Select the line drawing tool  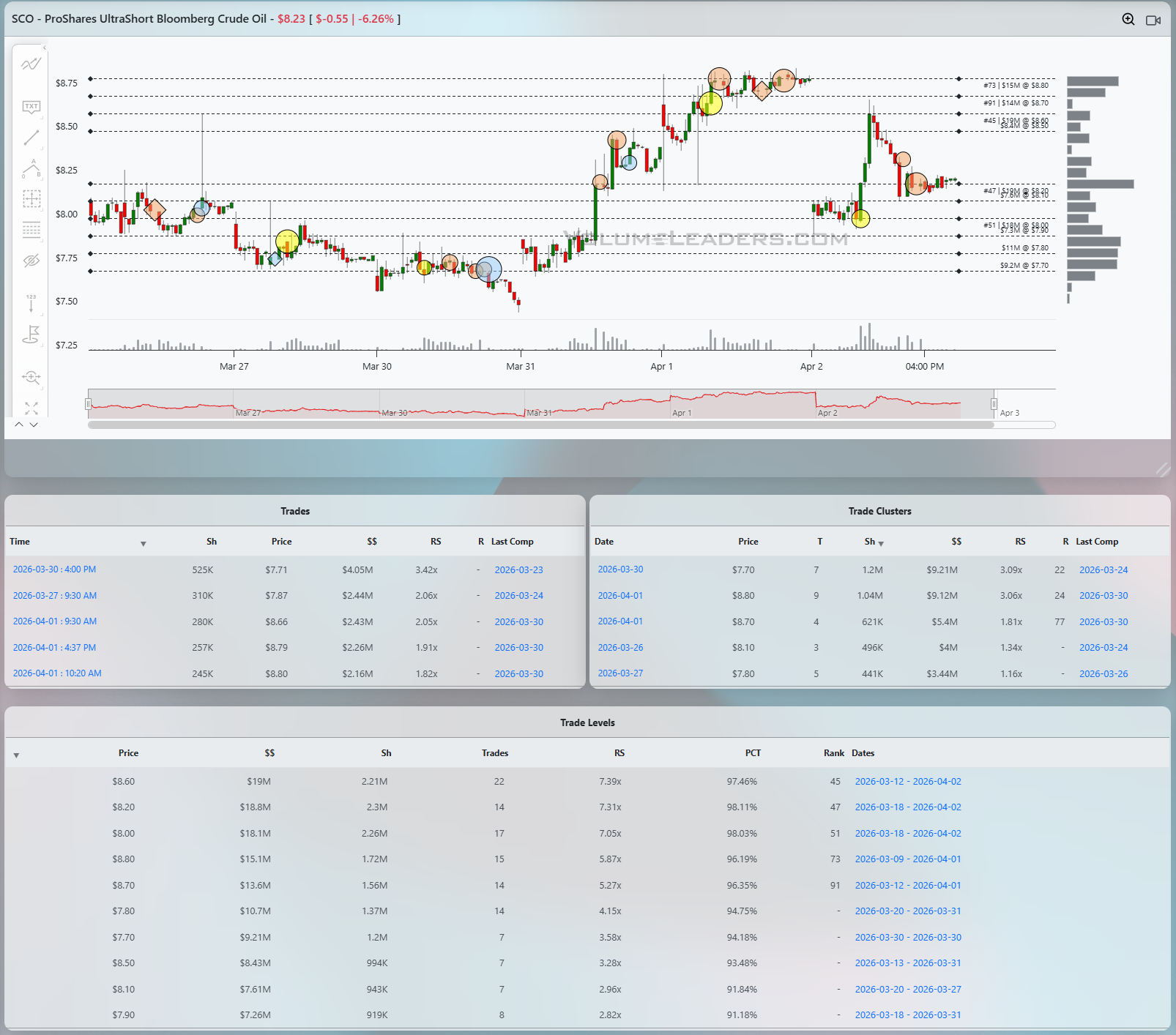click(31, 138)
